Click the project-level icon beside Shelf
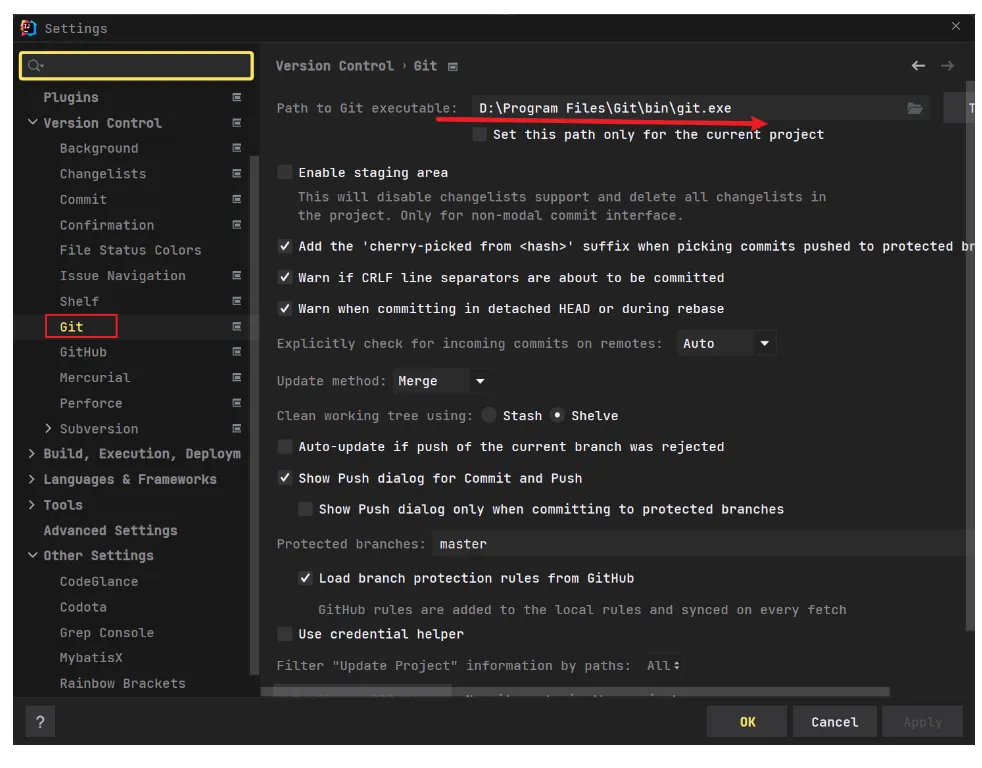Image resolution: width=982 pixels, height=768 pixels. coord(237,301)
